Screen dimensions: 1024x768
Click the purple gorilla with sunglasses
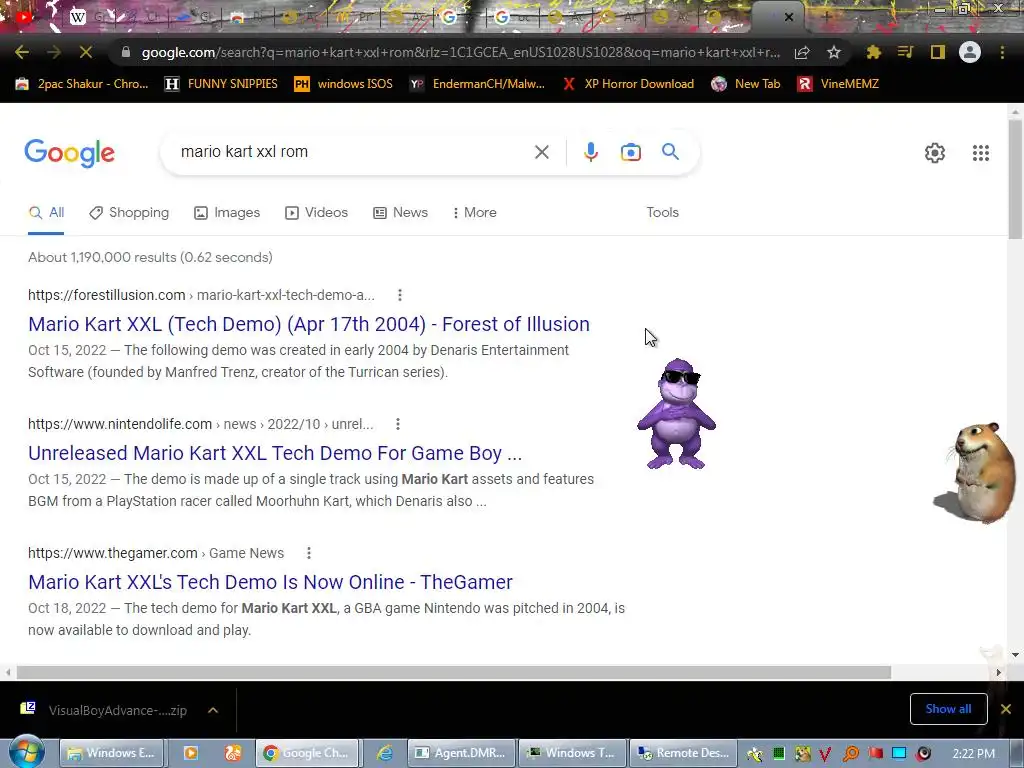point(677,413)
